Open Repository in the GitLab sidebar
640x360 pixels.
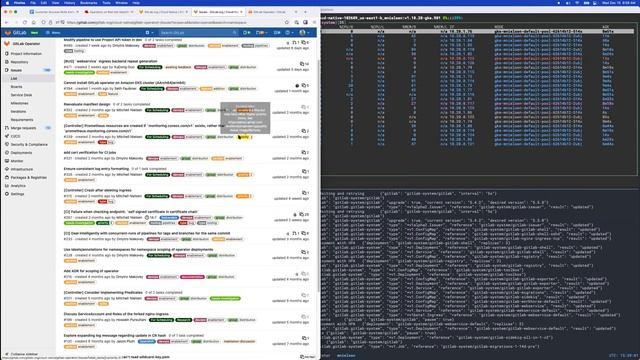point(20,62)
